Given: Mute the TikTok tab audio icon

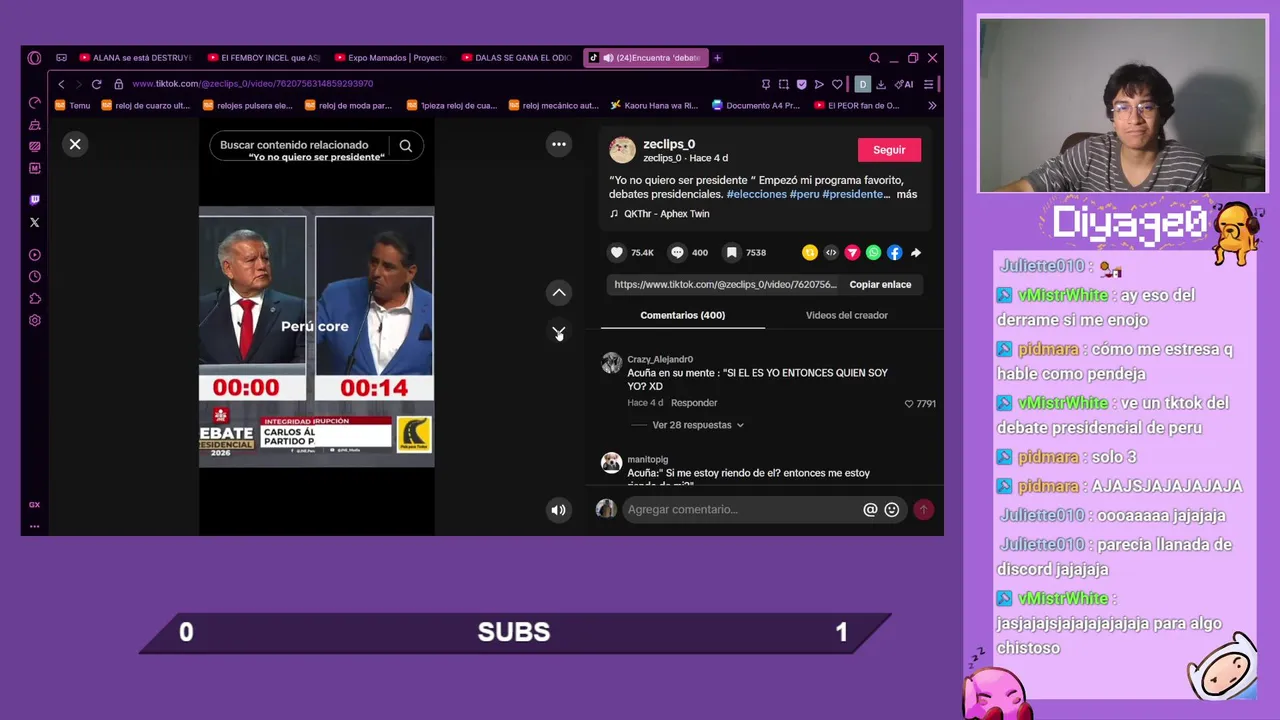Looking at the screenshot, I should coord(607,58).
